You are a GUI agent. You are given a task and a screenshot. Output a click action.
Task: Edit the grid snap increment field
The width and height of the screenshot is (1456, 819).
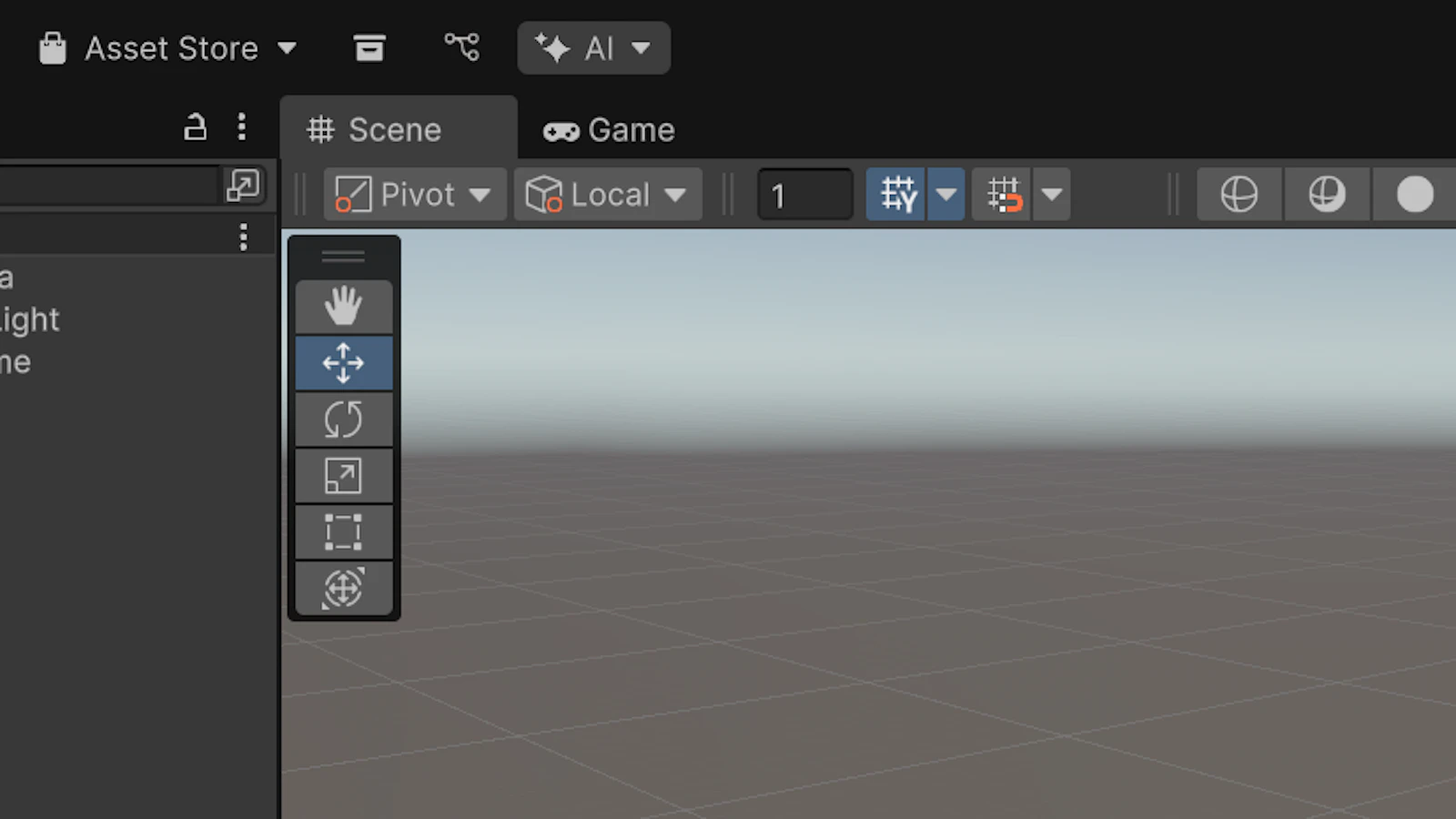point(805,195)
